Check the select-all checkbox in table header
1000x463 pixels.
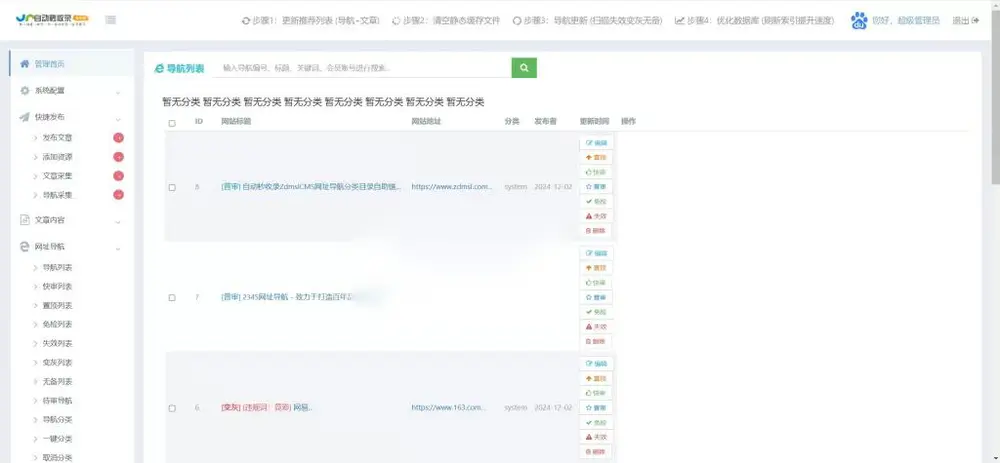(172, 123)
